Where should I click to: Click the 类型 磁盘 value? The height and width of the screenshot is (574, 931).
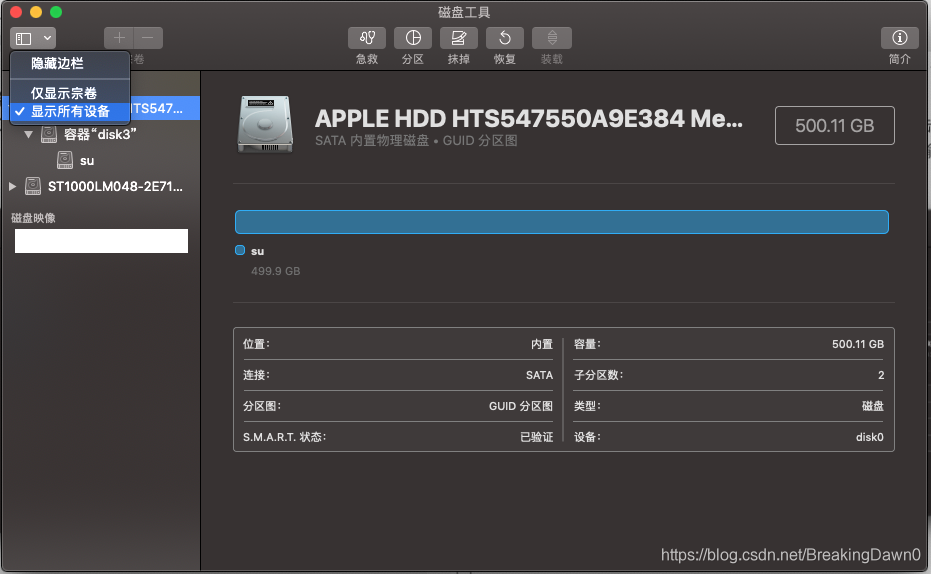click(x=872, y=406)
